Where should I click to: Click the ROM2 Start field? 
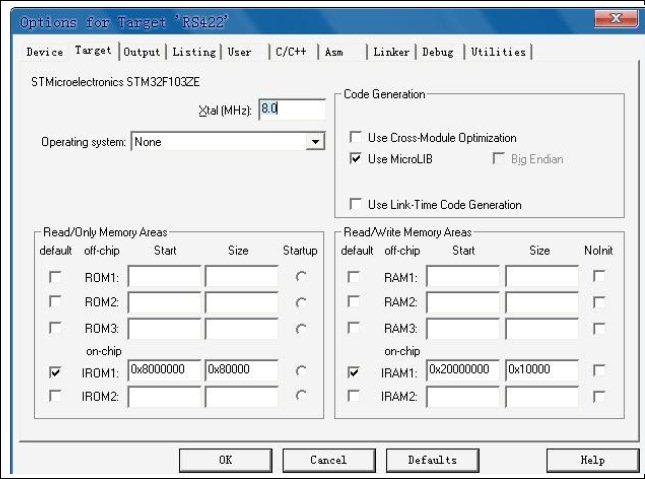pos(164,302)
